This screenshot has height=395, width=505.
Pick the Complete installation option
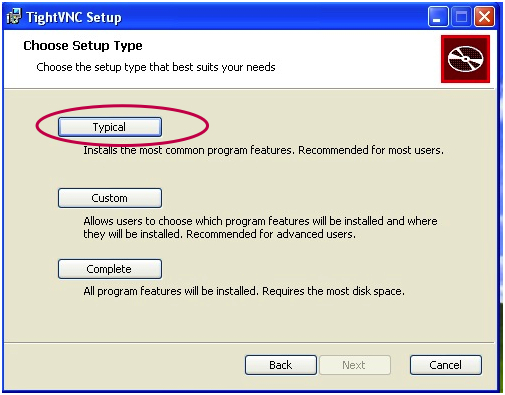110,269
